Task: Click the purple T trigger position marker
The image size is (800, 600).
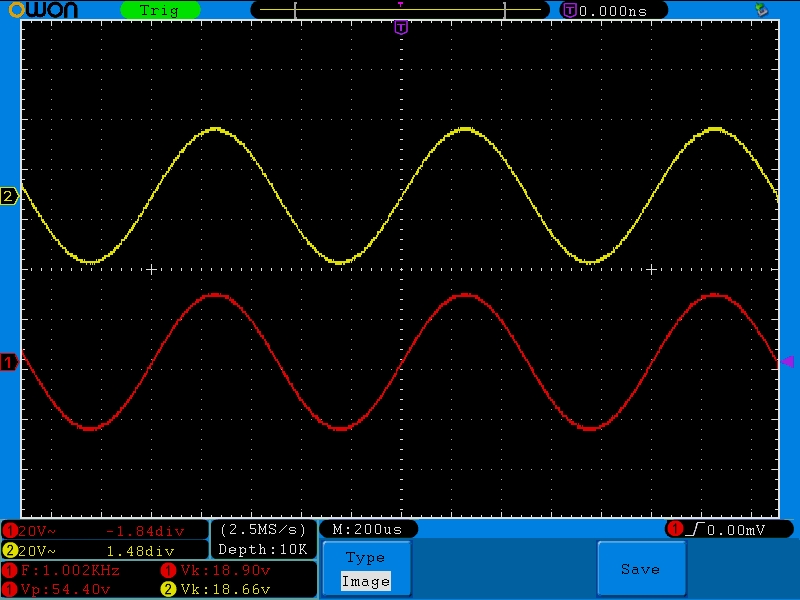Action: click(401, 27)
